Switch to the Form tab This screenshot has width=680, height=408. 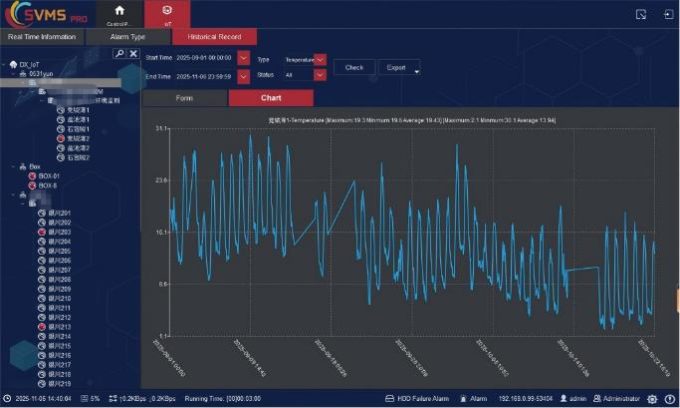point(185,98)
